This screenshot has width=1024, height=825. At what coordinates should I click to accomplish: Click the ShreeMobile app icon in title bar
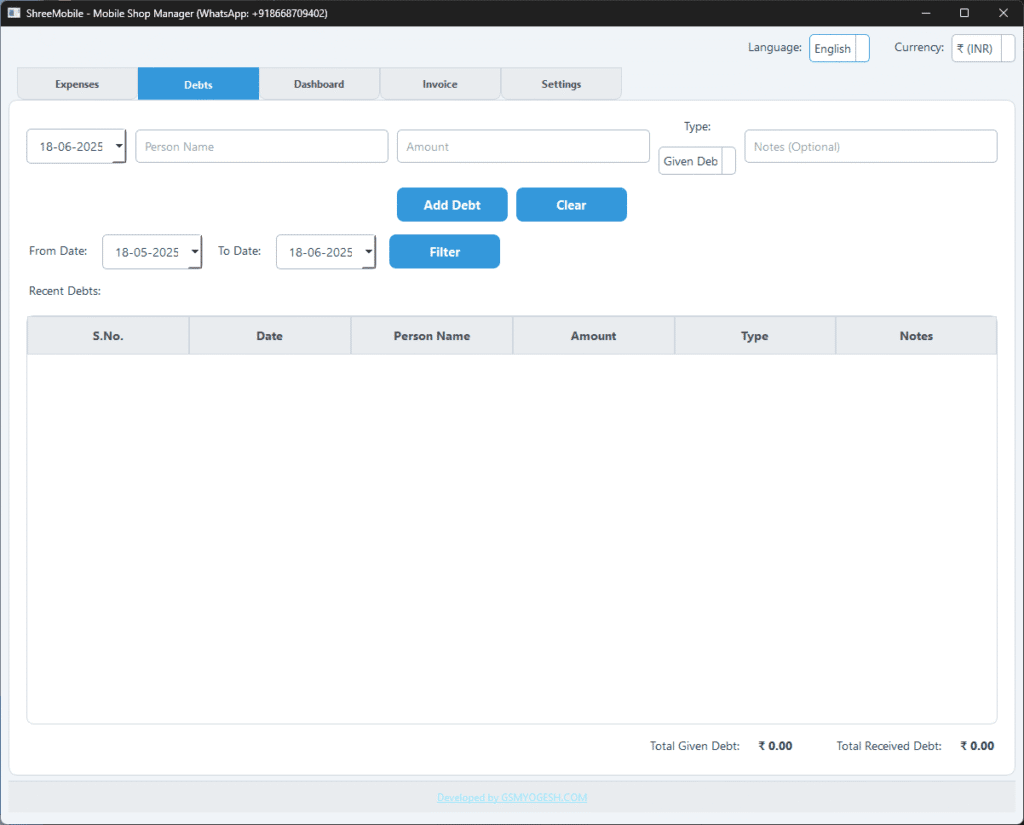pos(14,13)
